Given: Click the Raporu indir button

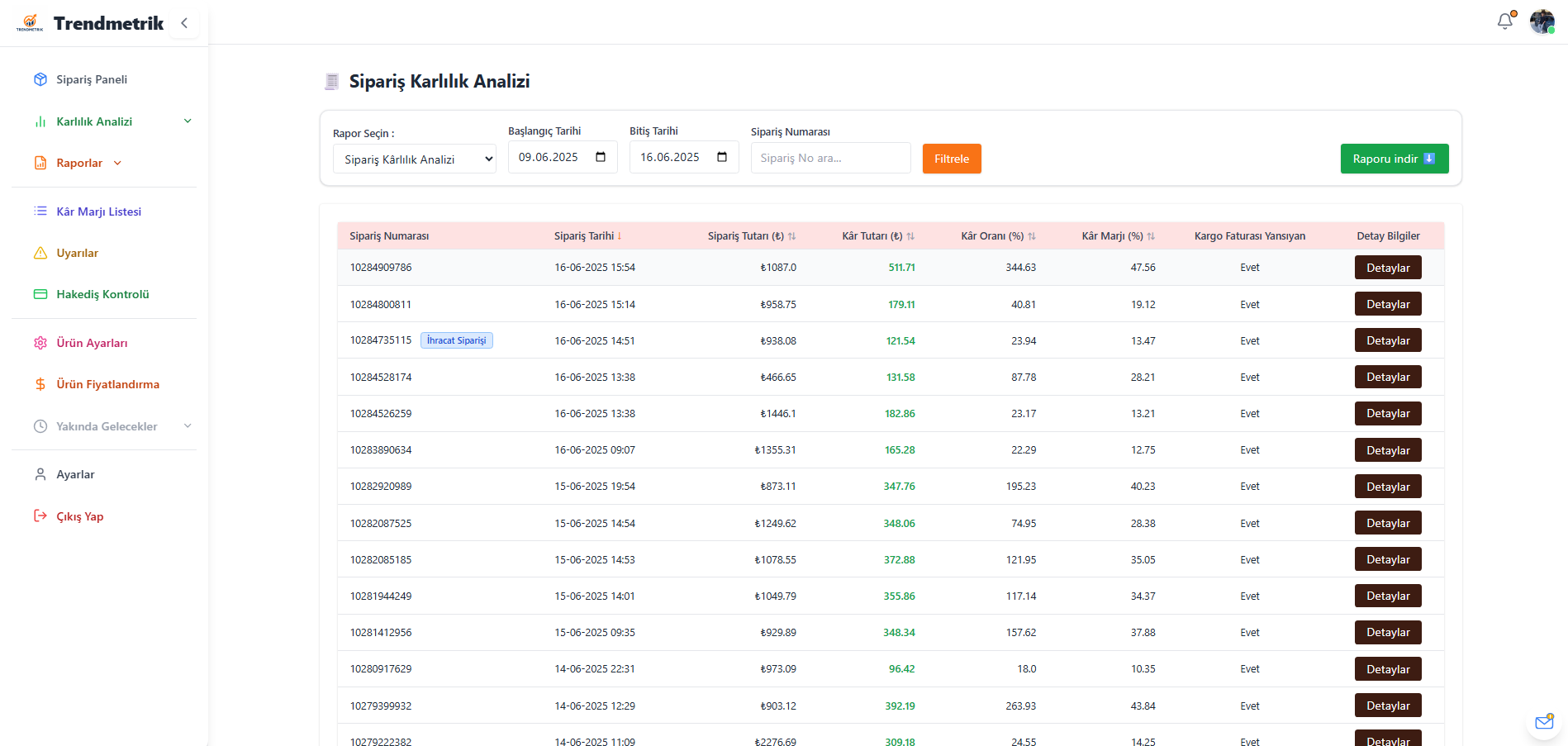Looking at the screenshot, I should 1395,159.
